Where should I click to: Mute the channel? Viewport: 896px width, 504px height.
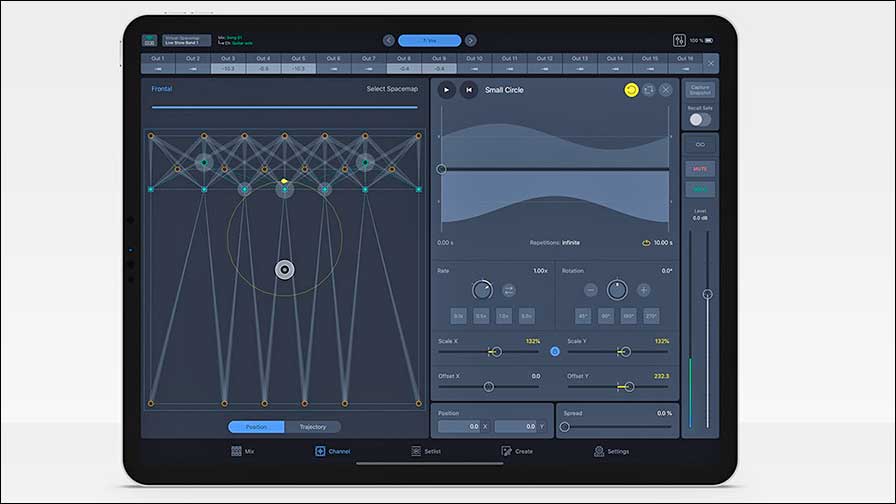[700, 169]
